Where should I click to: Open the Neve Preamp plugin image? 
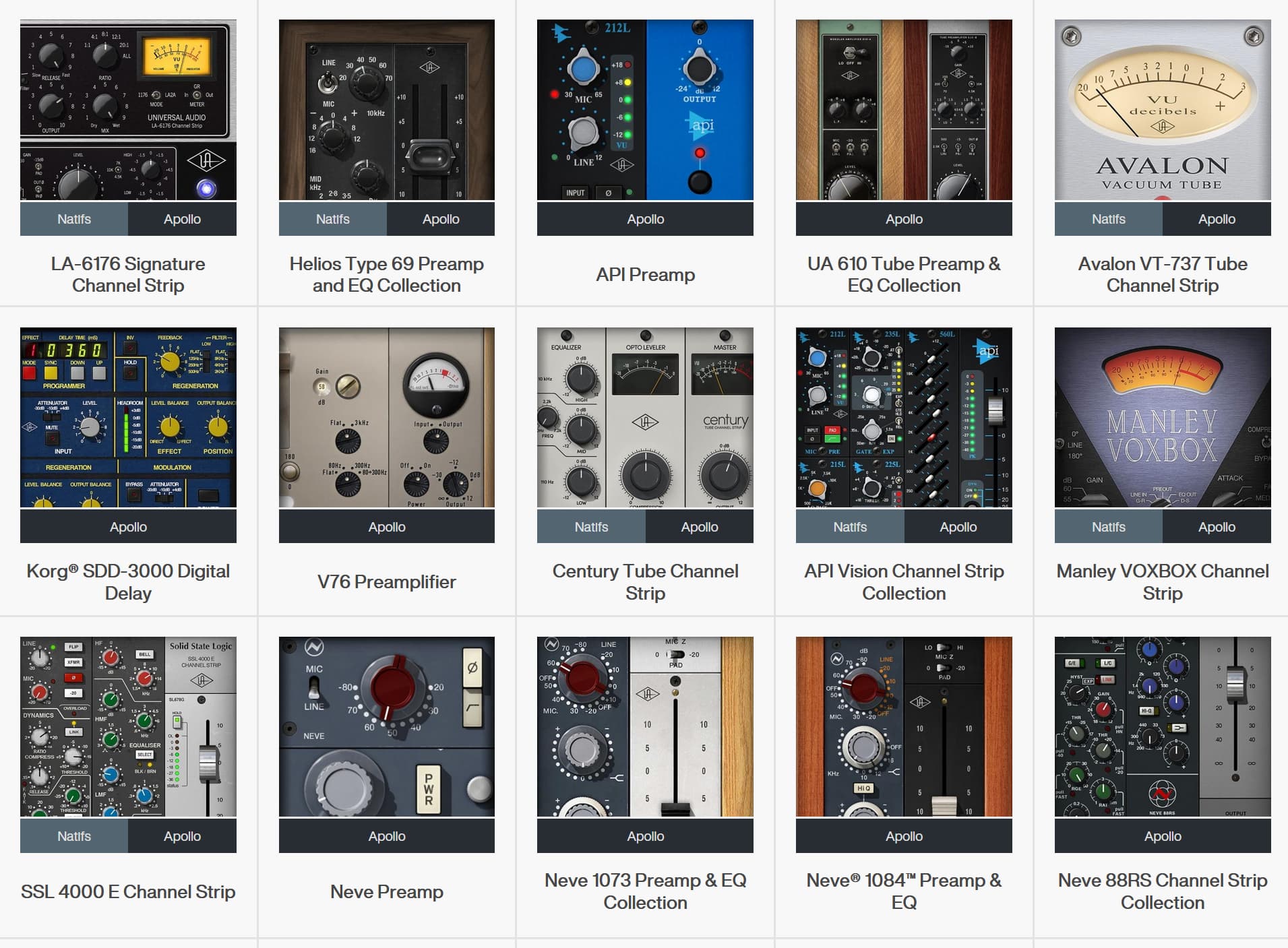pyautogui.click(x=387, y=726)
